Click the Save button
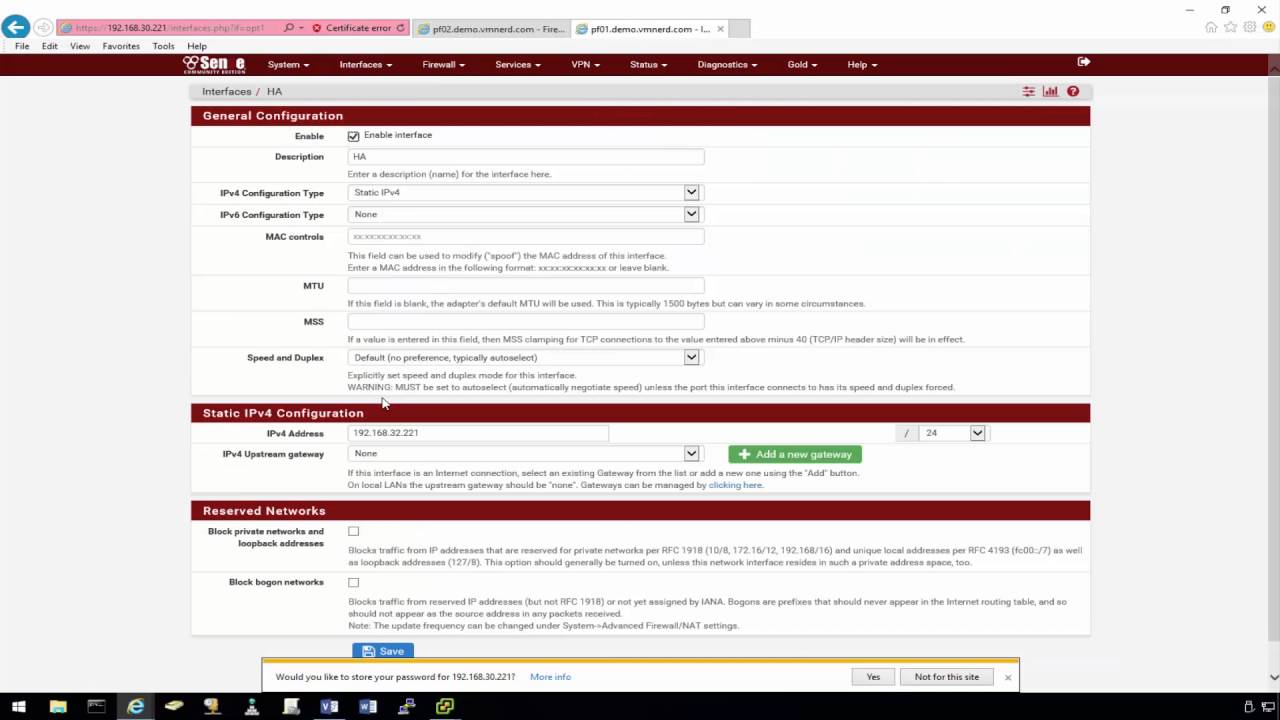 (383, 651)
